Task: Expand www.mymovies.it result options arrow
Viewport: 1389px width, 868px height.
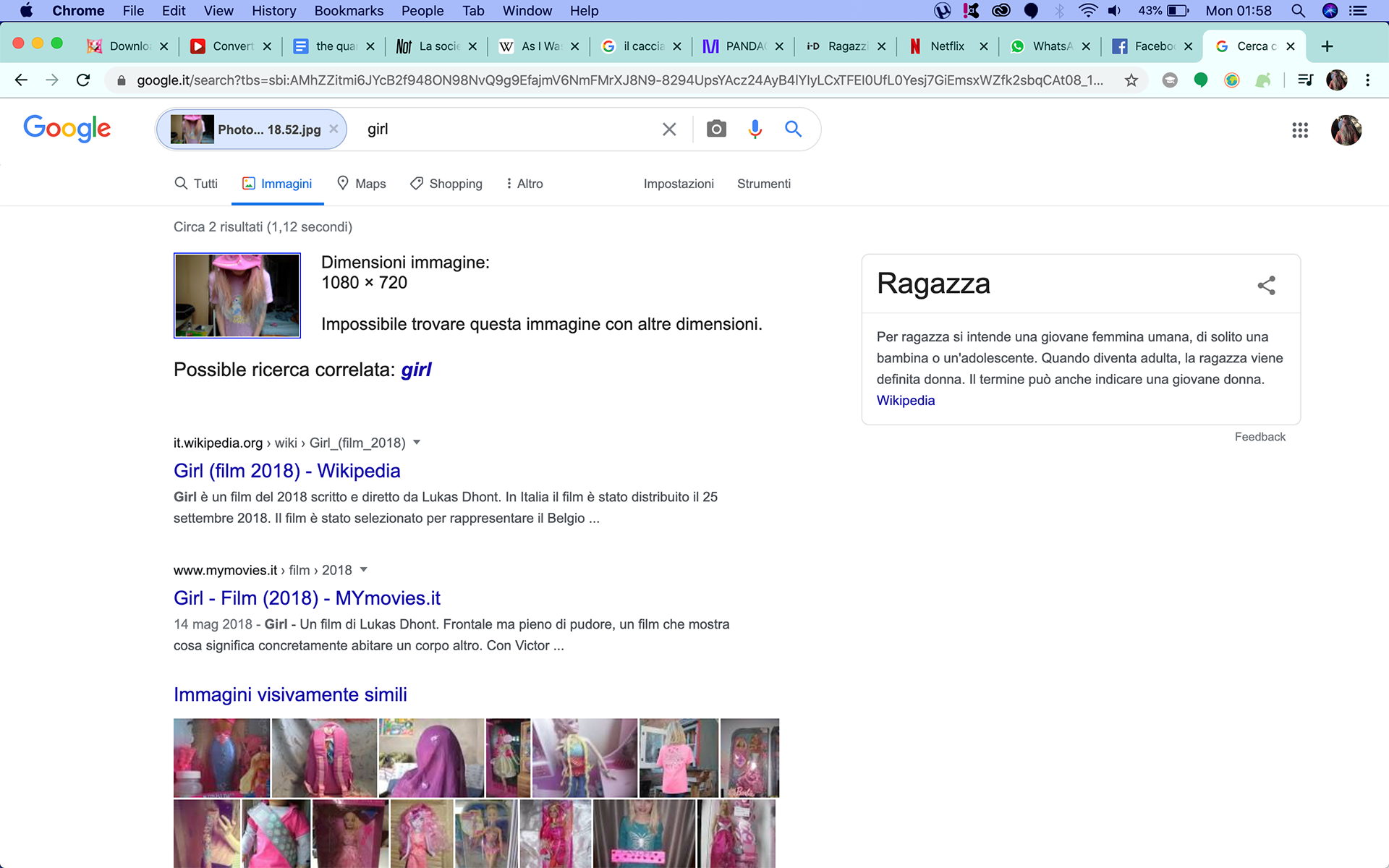Action: tap(363, 570)
